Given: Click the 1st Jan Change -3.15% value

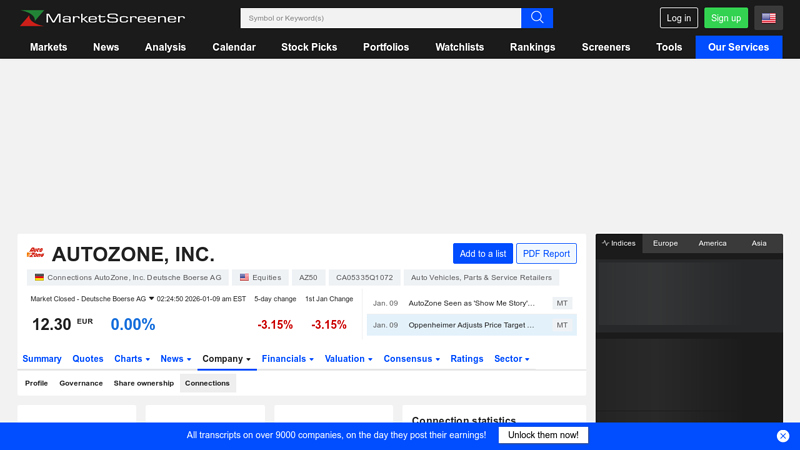Looking at the screenshot, I should pos(329,324).
